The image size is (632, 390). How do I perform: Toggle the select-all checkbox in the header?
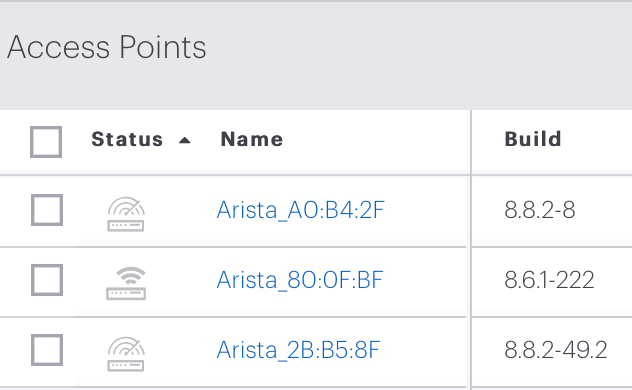46,142
